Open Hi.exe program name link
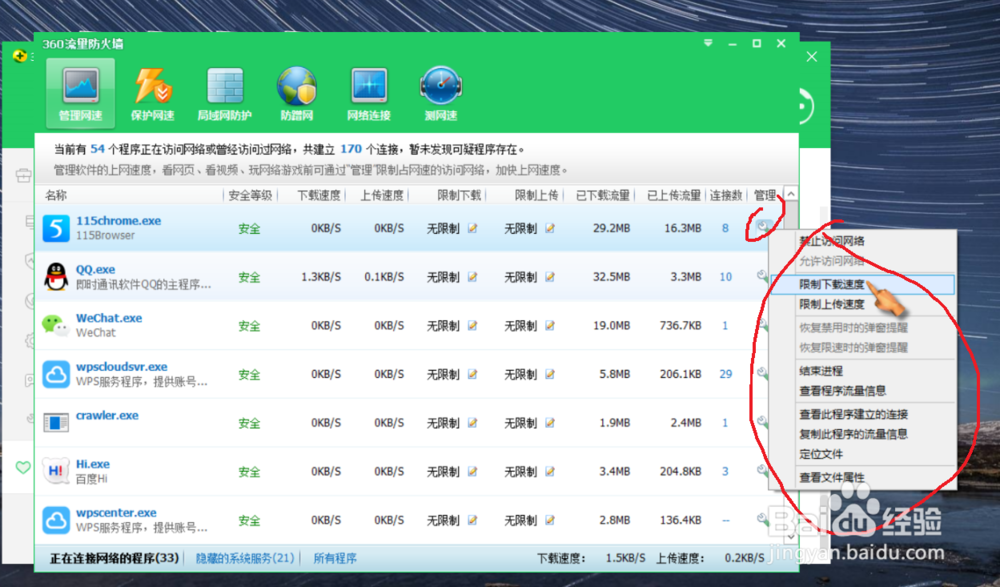 92,463
